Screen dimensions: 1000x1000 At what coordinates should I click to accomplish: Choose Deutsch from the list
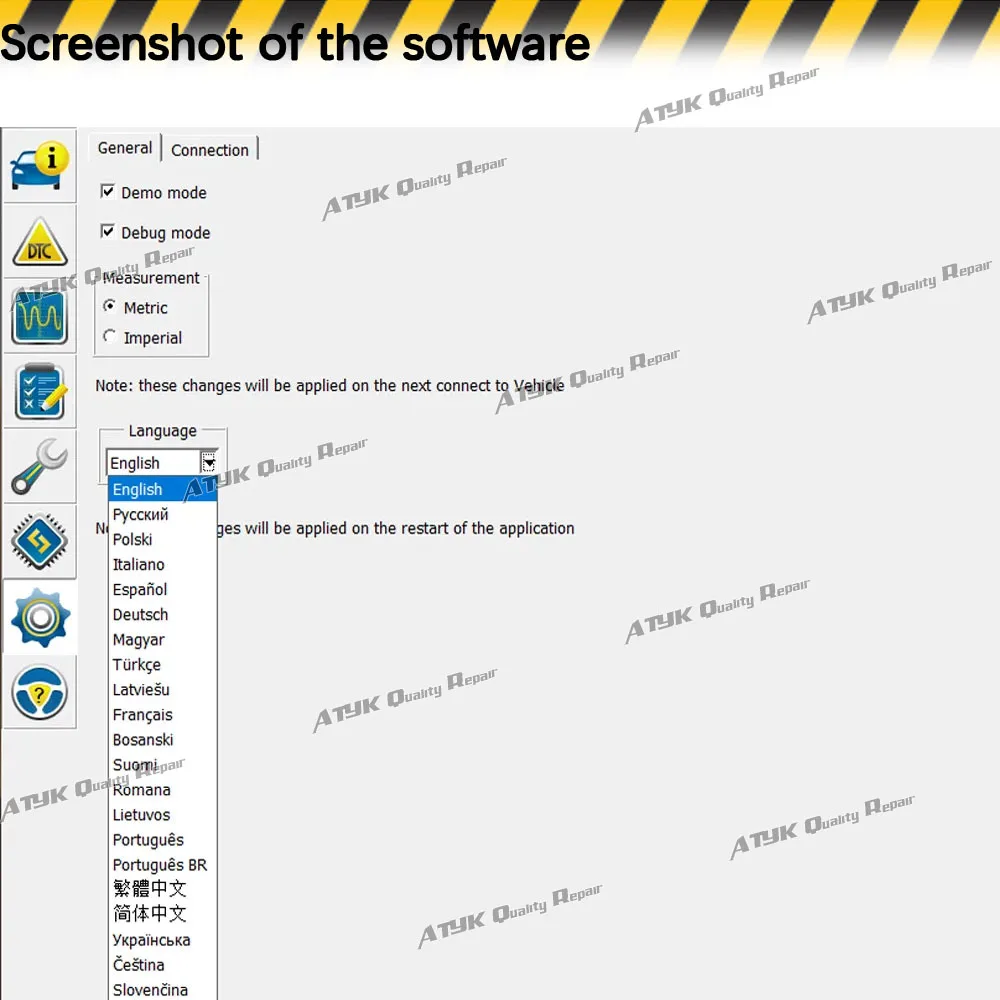click(x=163, y=614)
